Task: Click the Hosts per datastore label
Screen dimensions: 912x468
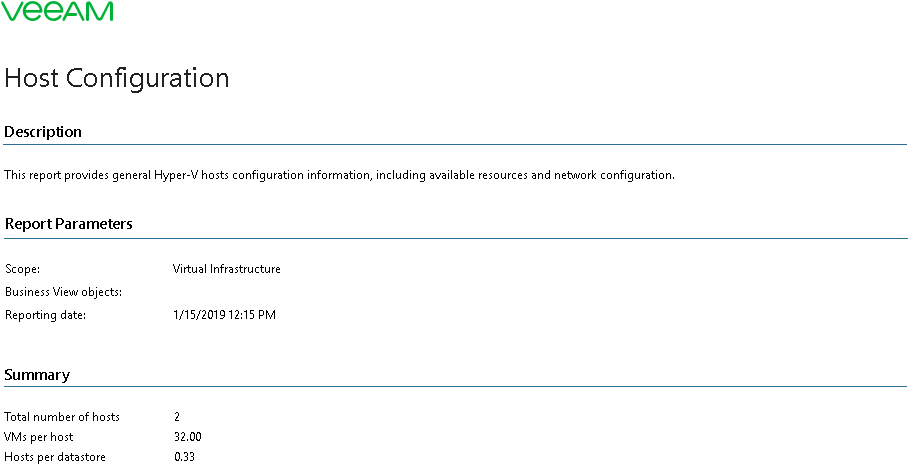Action: (x=55, y=458)
